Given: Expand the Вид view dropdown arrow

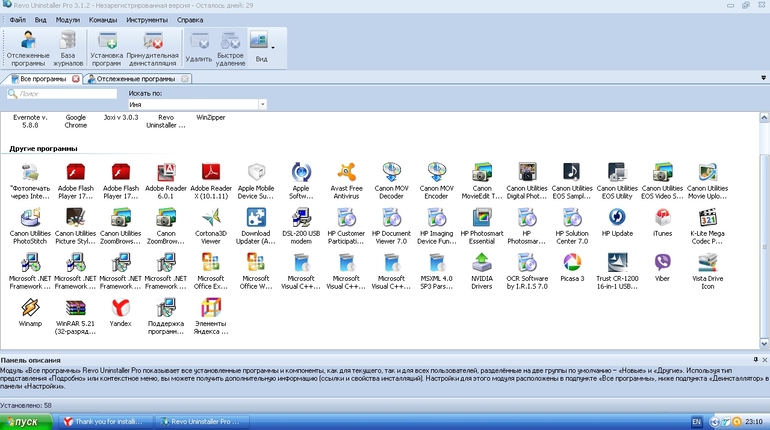Looking at the screenshot, I should [x=272, y=46].
